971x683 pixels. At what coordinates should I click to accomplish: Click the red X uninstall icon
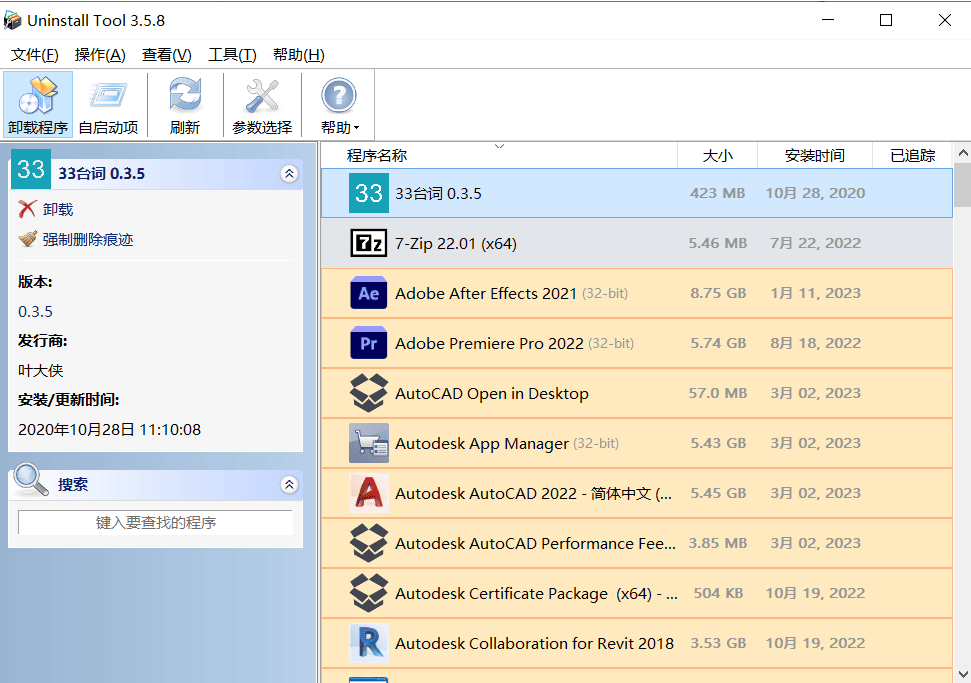[27, 209]
